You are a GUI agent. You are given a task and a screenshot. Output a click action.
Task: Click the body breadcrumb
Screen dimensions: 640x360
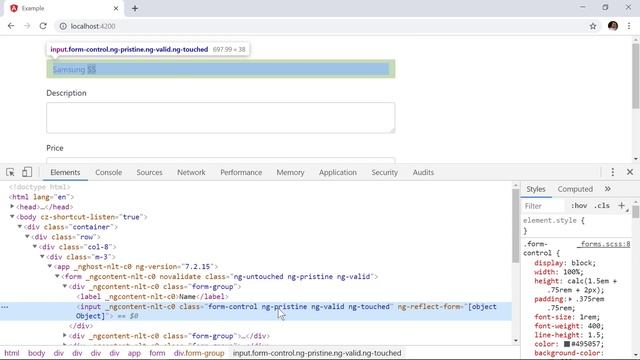36,353
